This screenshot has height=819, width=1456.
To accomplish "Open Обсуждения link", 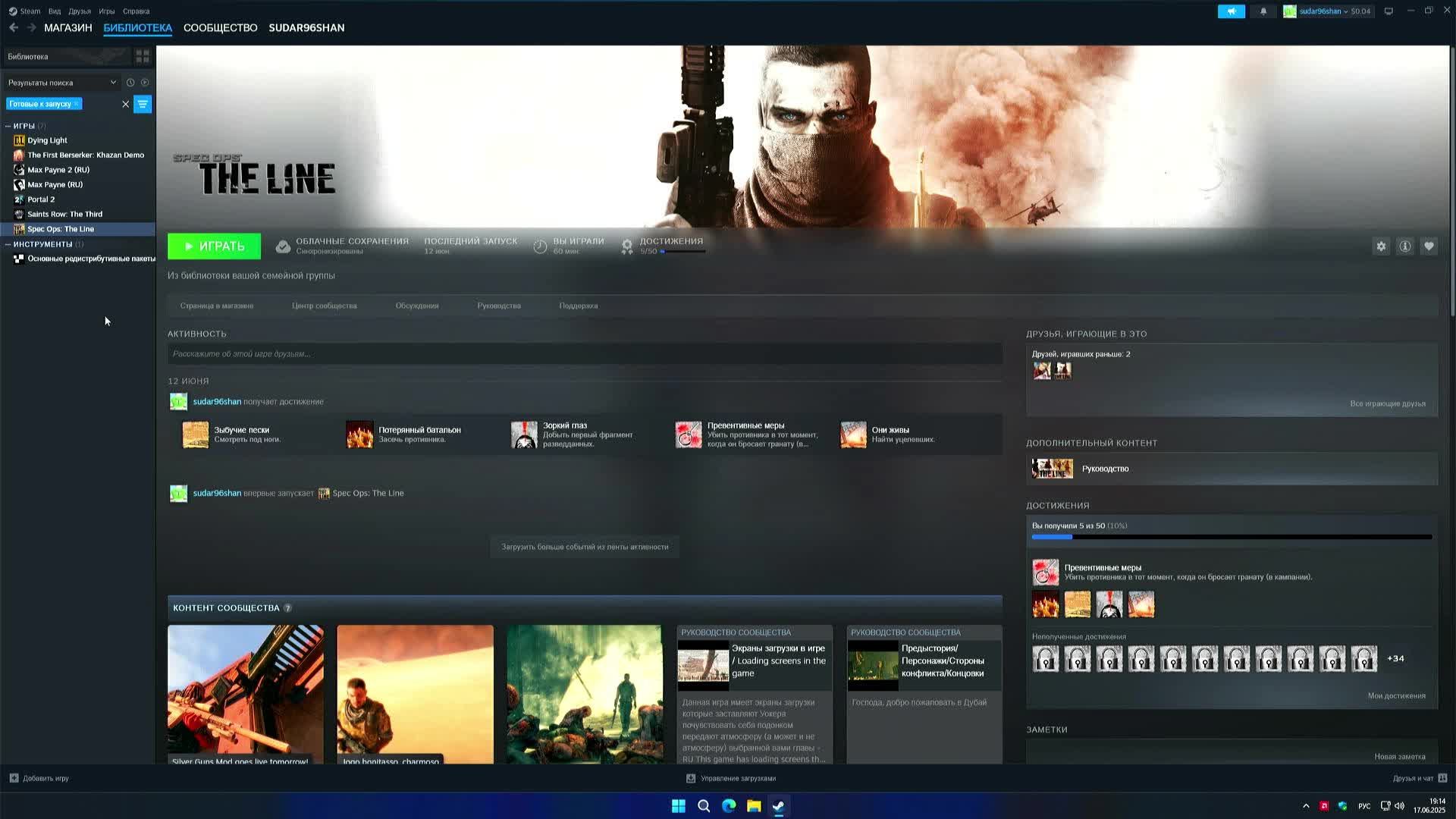I will pyautogui.click(x=417, y=306).
